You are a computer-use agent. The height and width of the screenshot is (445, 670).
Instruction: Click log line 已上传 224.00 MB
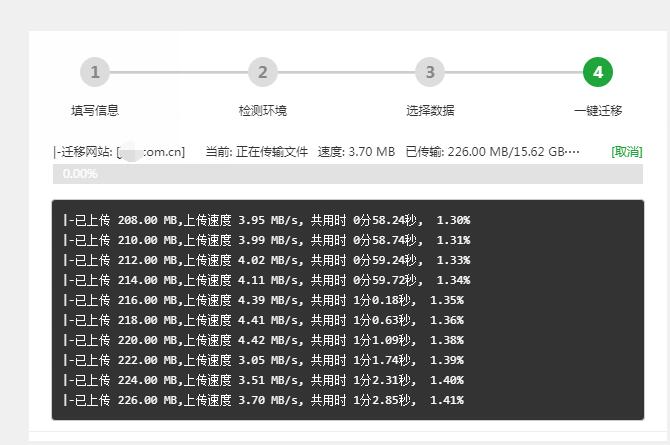[263, 380]
